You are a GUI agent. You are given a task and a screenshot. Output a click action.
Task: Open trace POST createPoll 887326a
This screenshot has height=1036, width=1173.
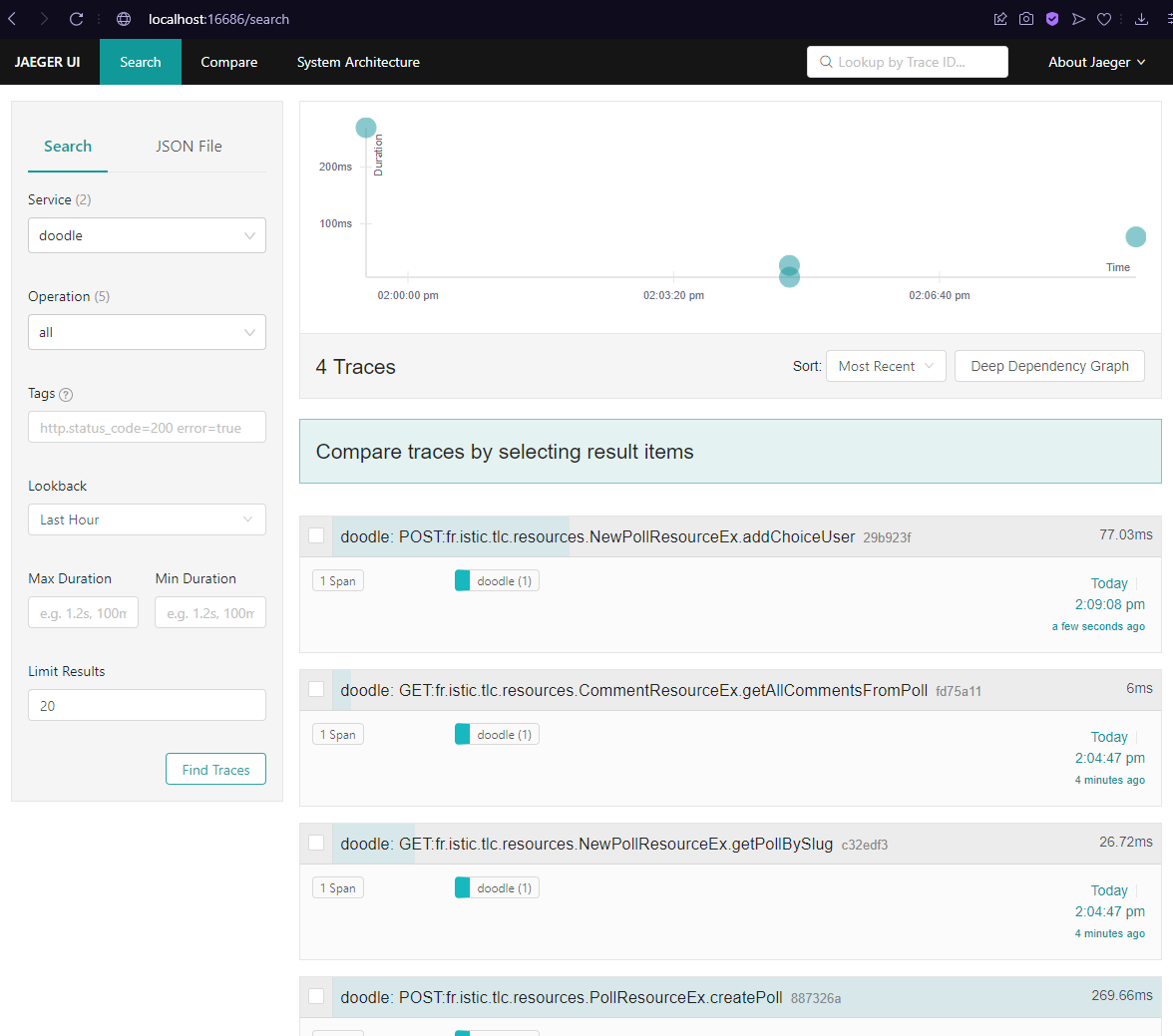[x=590, y=998]
